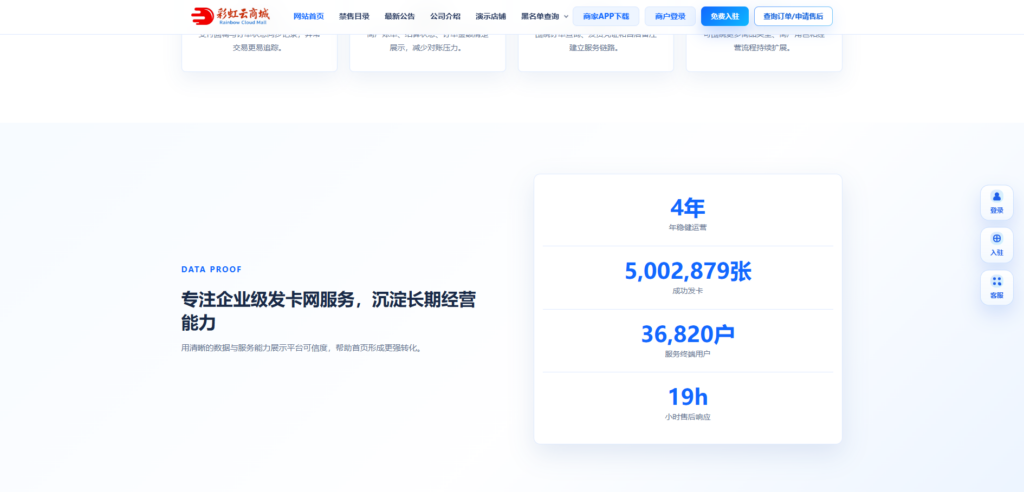Click the 4年 statistic value
Image resolution: width=1024 pixels, height=492 pixels.
[688, 208]
